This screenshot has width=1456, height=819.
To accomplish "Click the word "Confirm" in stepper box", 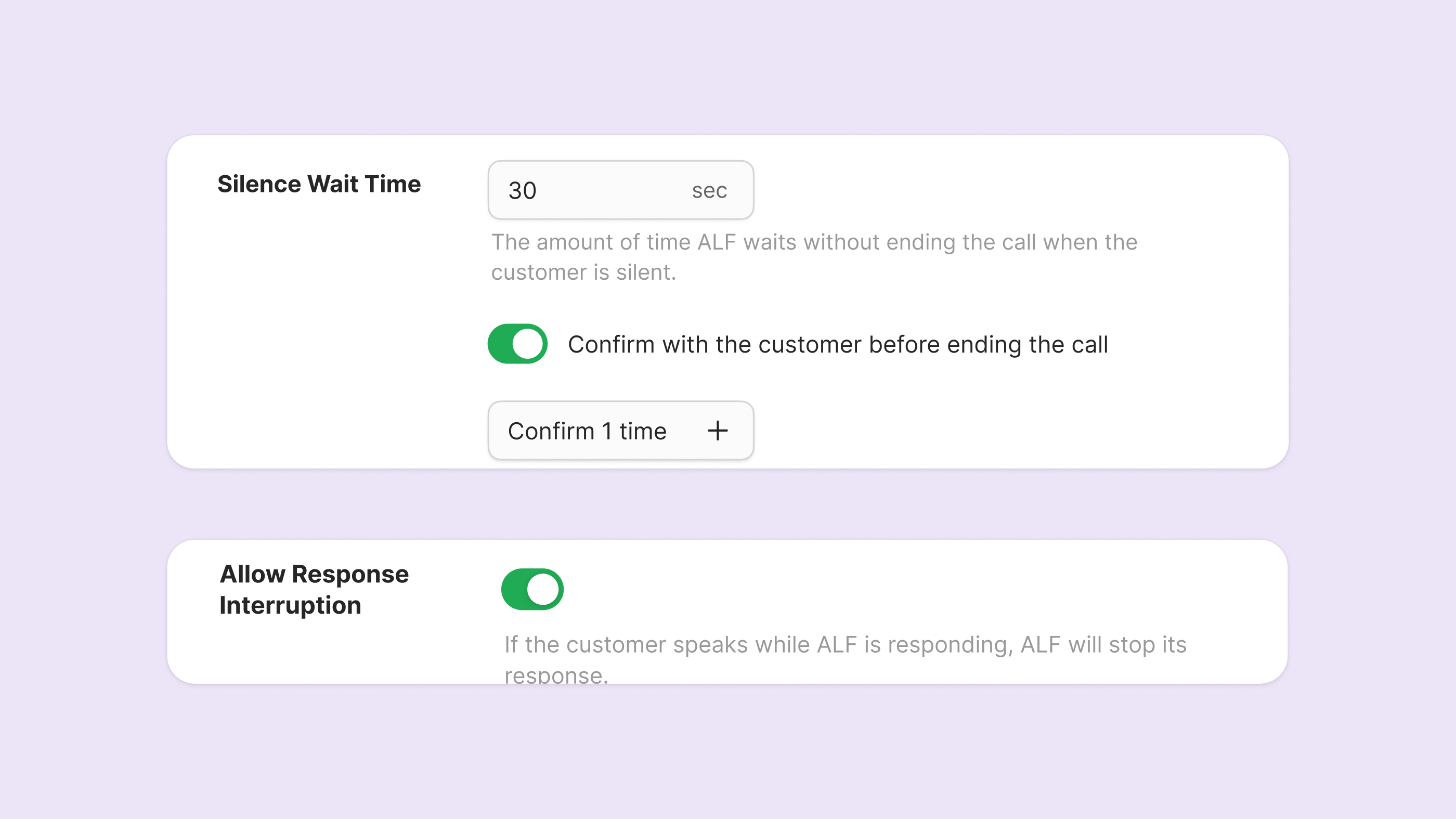I will point(551,431).
